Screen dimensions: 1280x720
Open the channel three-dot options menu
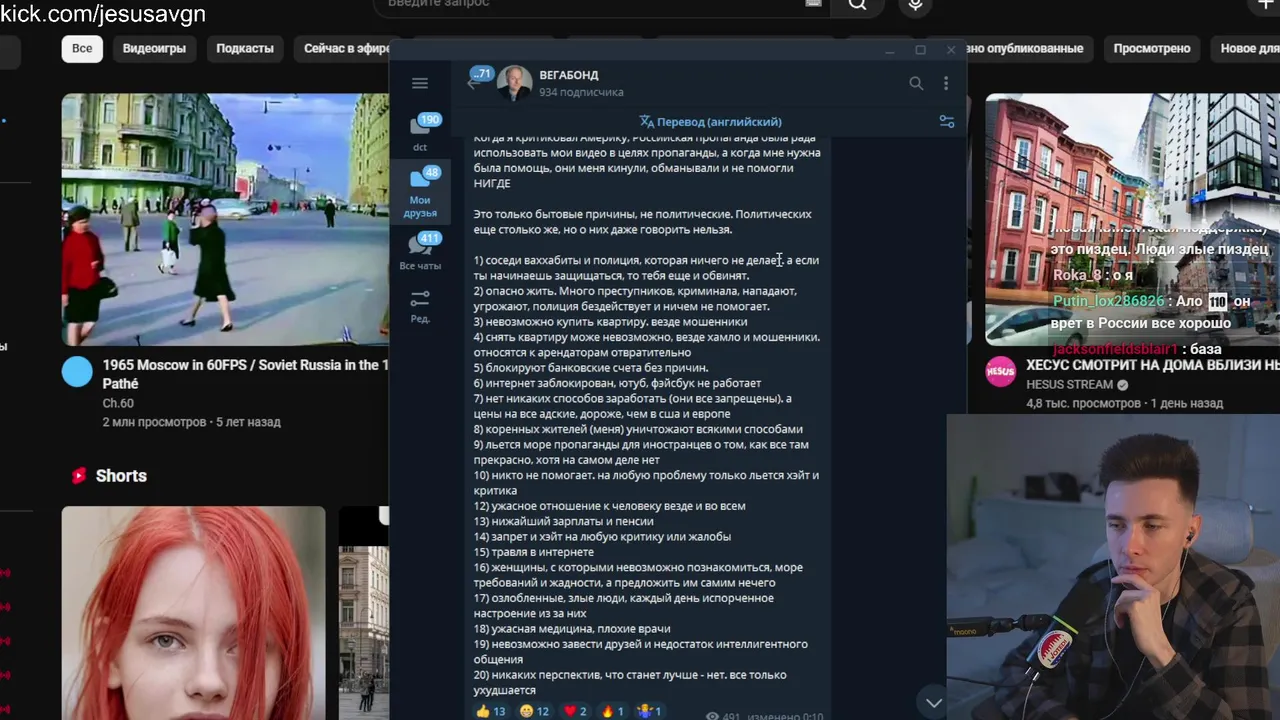click(x=946, y=84)
